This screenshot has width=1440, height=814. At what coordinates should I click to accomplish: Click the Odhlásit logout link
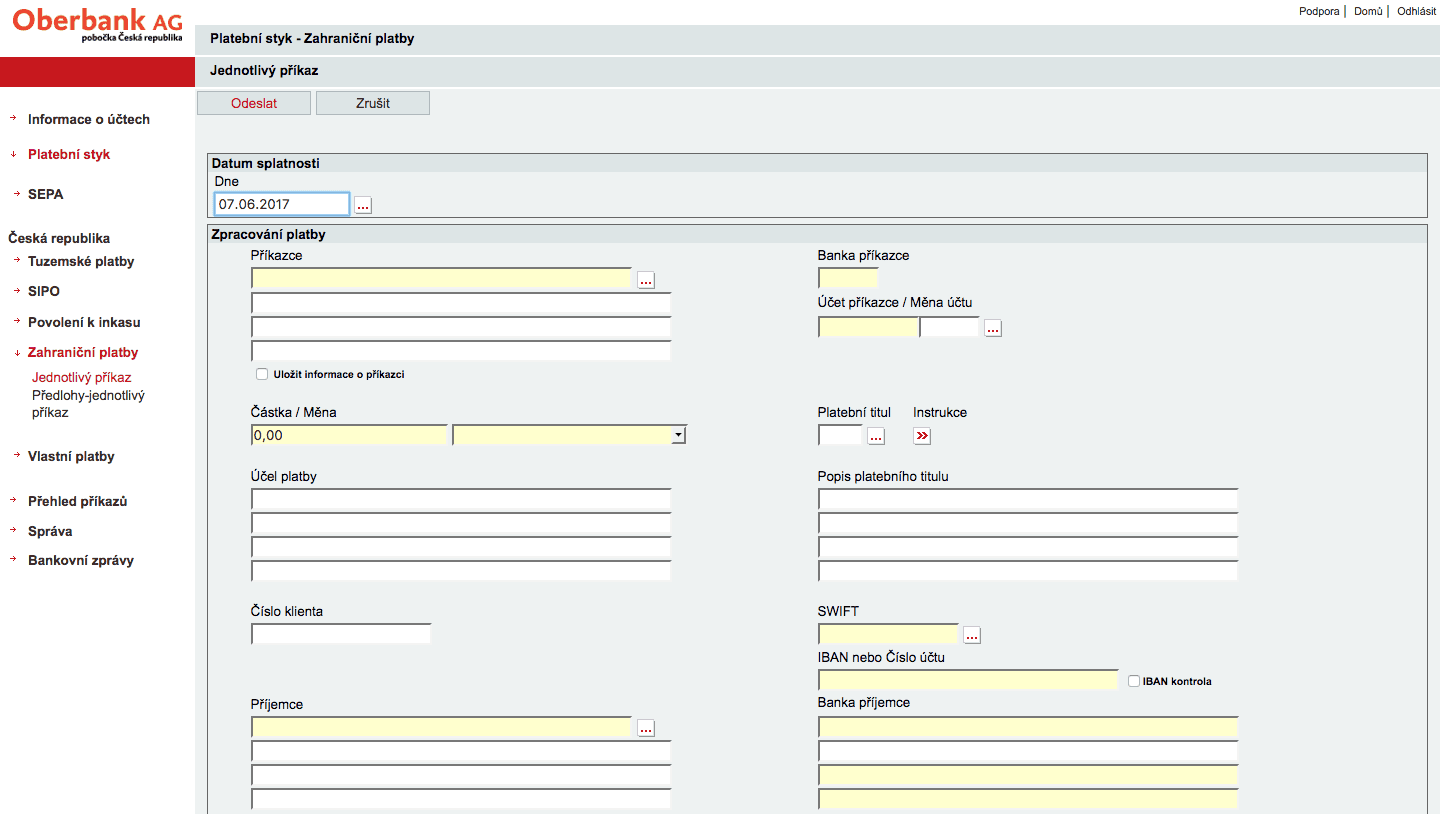point(1417,11)
